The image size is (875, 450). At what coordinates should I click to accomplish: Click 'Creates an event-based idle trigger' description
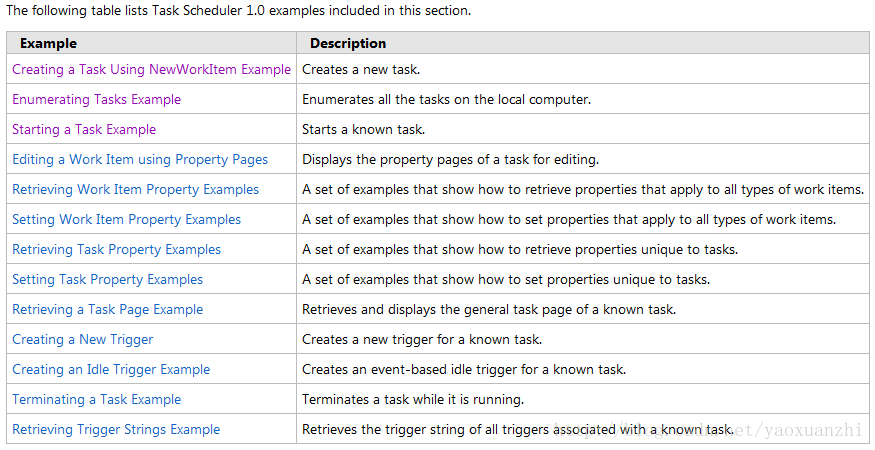coord(464,370)
